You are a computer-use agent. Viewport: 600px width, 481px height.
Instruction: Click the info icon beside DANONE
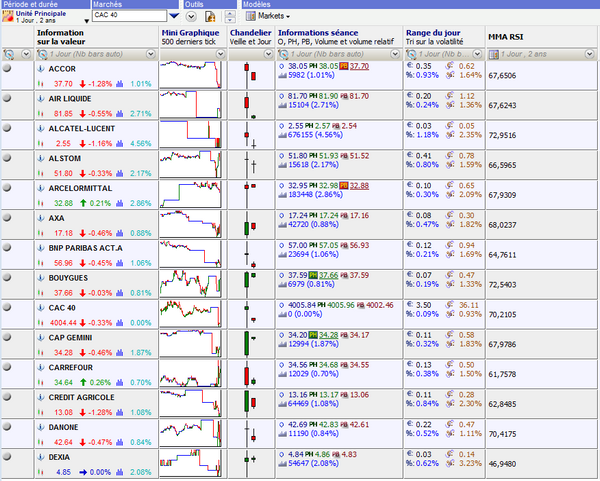pos(41,427)
